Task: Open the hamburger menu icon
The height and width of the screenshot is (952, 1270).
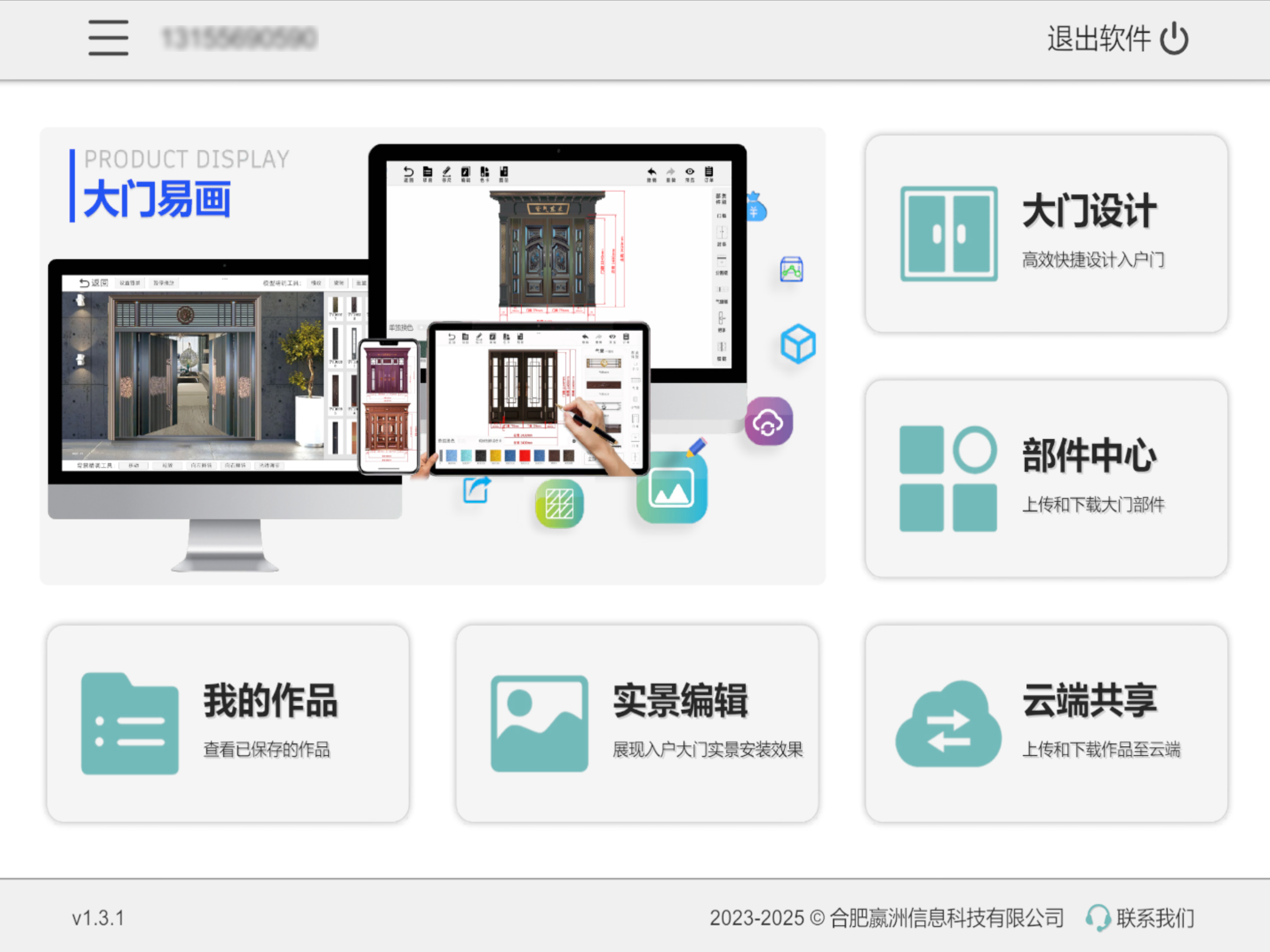Action: click(x=108, y=38)
